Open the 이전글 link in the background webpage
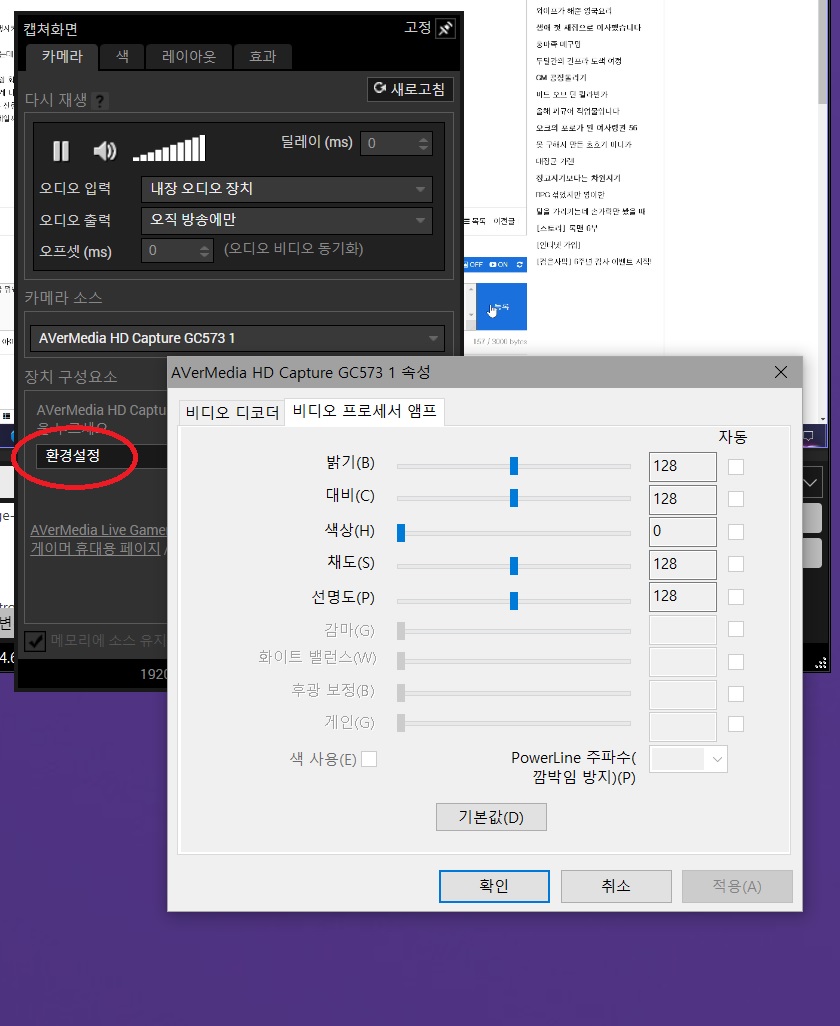The image size is (840, 1026). 504,221
